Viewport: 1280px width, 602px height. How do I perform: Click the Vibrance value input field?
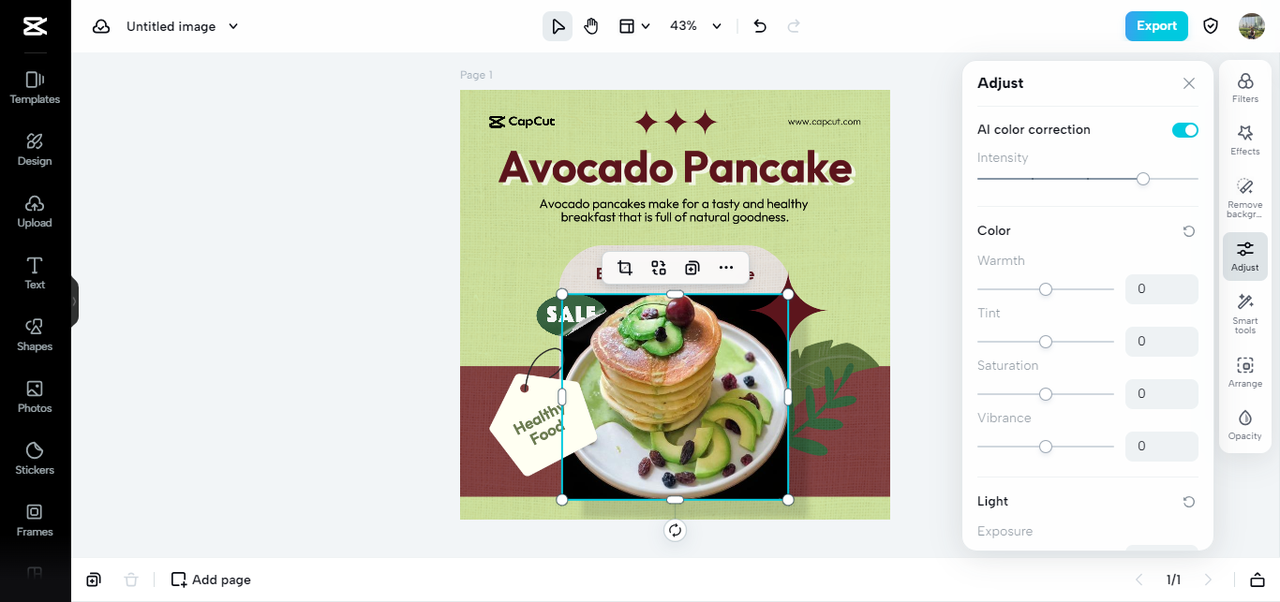pyautogui.click(x=1162, y=446)
